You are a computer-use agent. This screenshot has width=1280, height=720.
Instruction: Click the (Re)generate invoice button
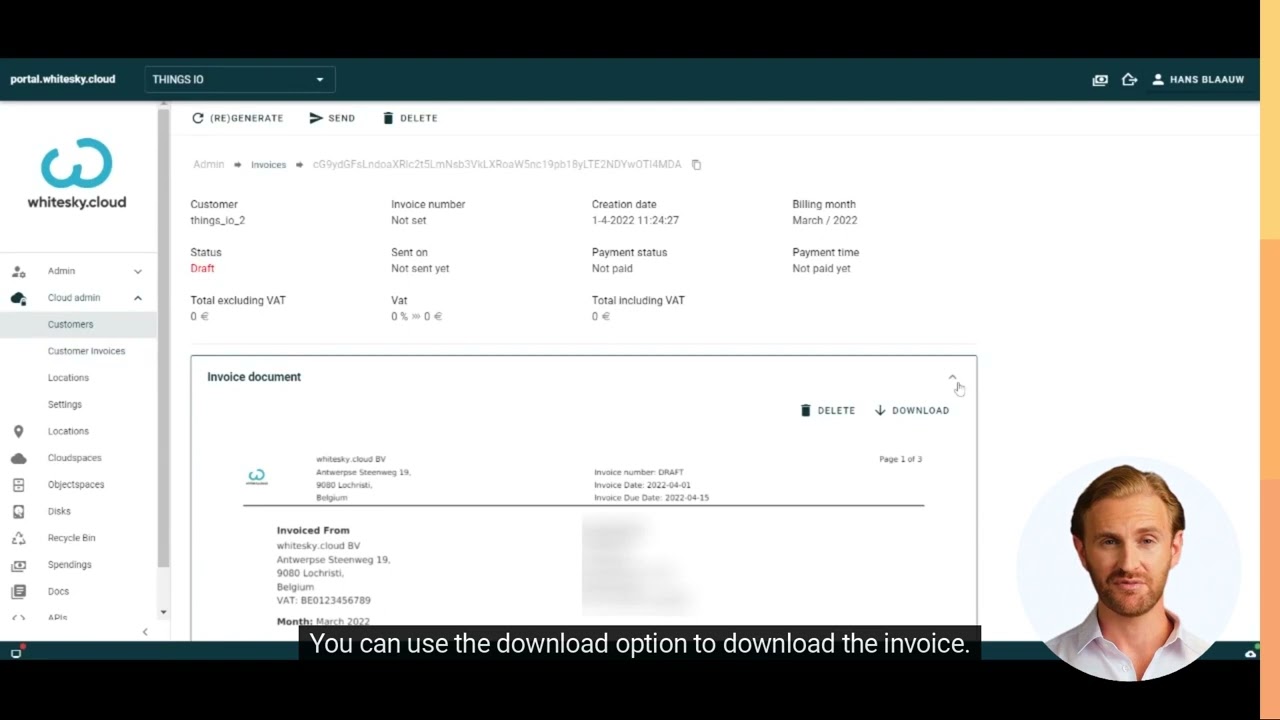coord(238,118)
